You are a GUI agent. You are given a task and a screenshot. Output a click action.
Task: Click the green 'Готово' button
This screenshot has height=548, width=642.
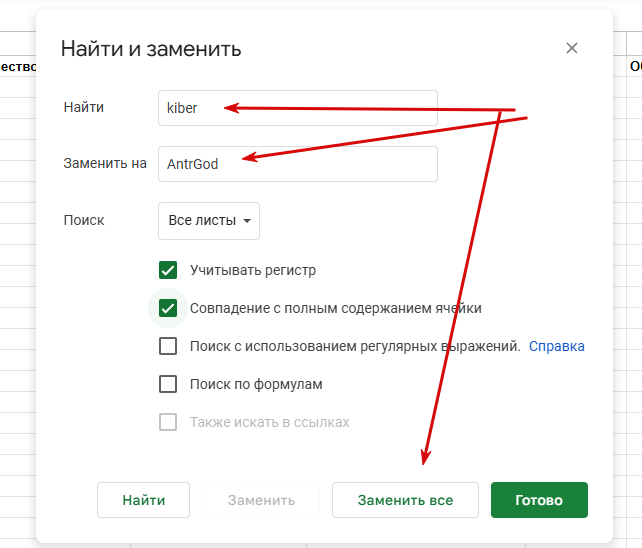539,500
